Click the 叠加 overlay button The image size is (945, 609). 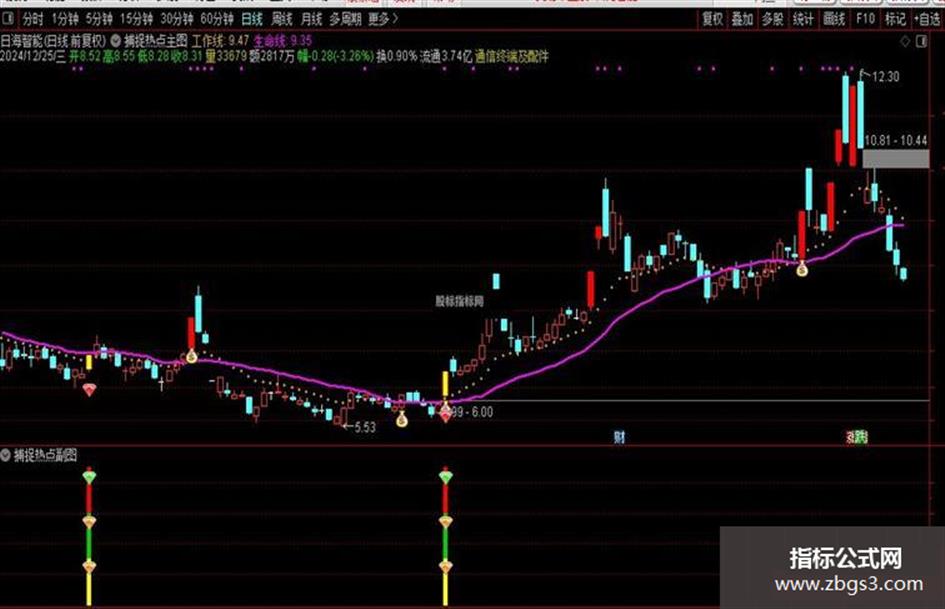point(742,19)
